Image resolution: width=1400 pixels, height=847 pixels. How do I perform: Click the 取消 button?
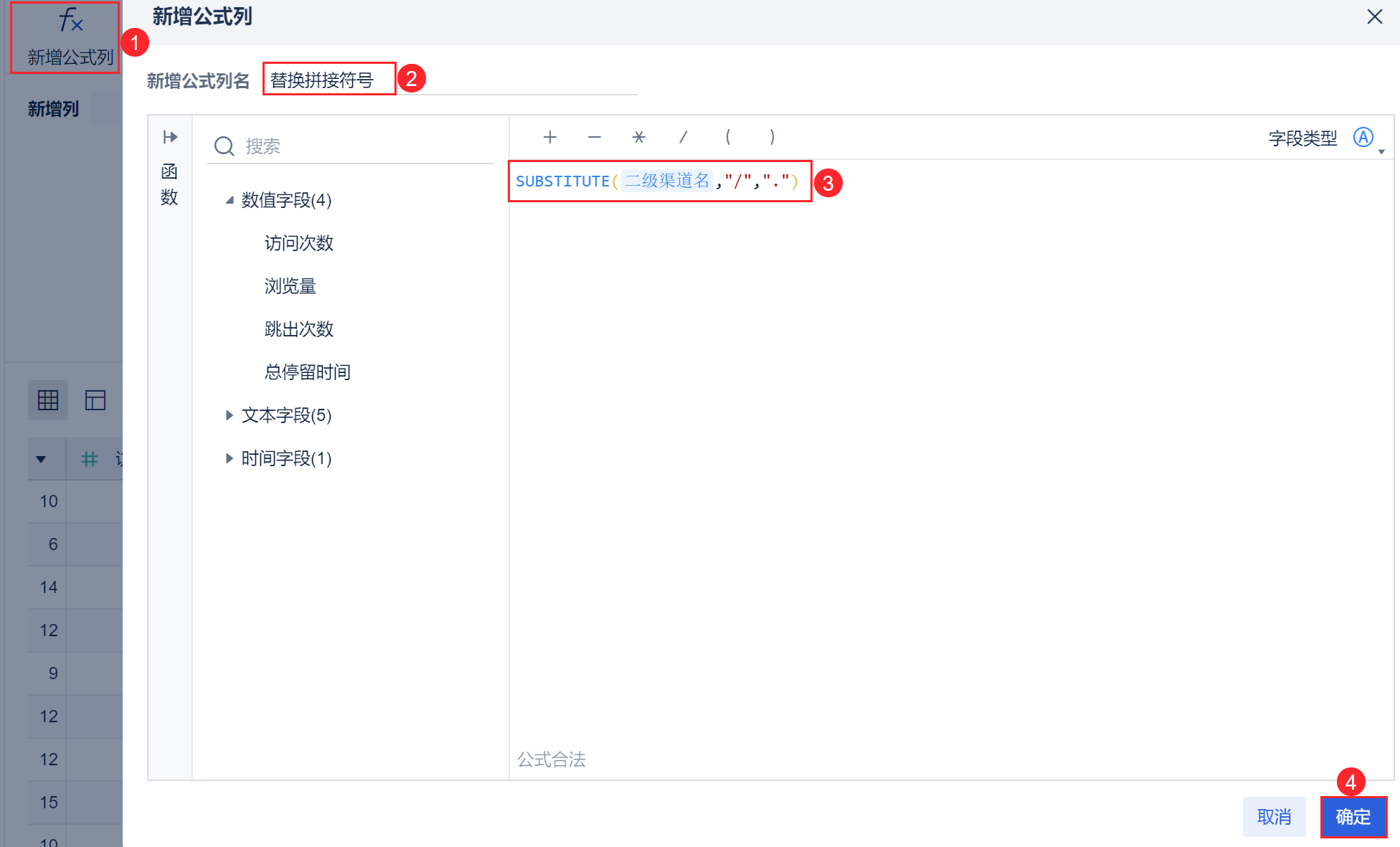[1274, 817]
